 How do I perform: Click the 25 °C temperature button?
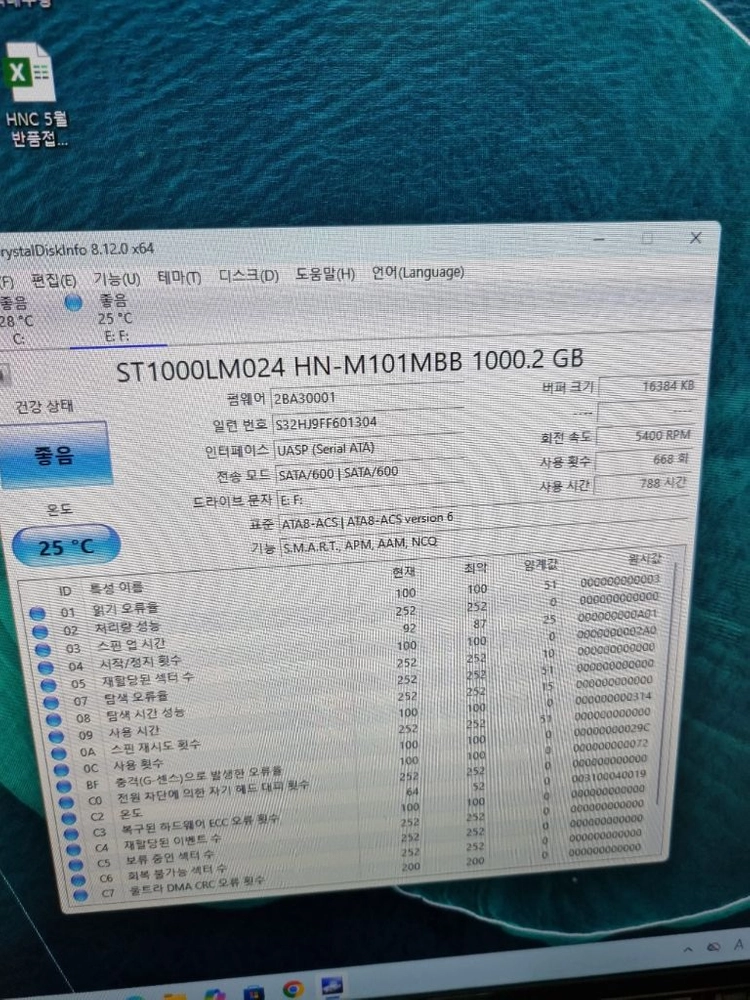point(66,546)
